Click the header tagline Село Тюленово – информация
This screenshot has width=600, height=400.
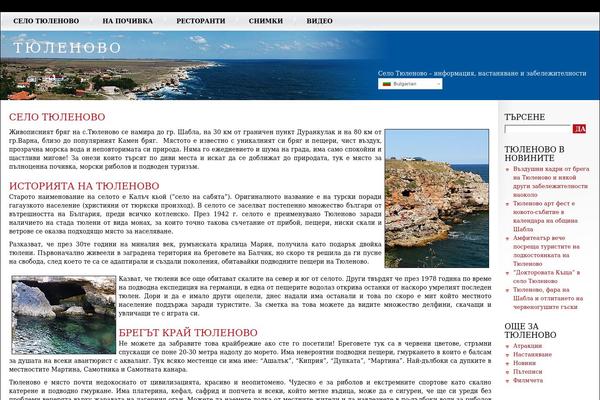coord(482,73)
